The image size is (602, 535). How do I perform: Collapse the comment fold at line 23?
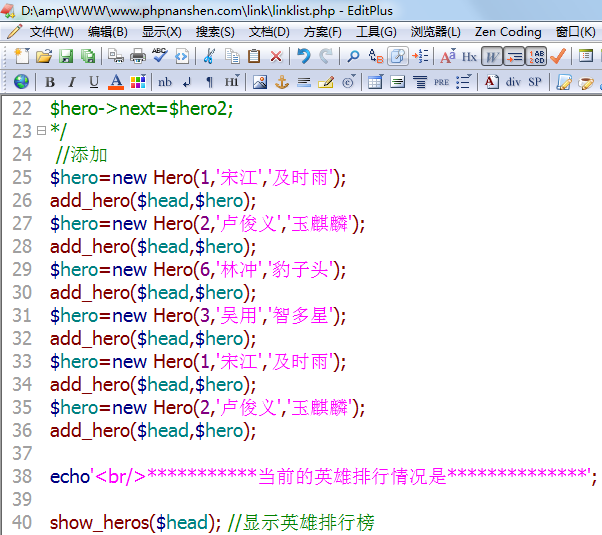coord(41,131)
